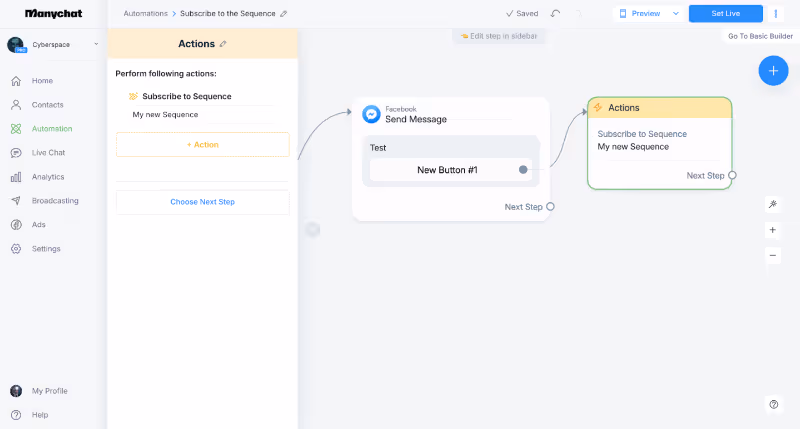
Task: Open the Cyberspace account avatar
Action: point(16,45)
